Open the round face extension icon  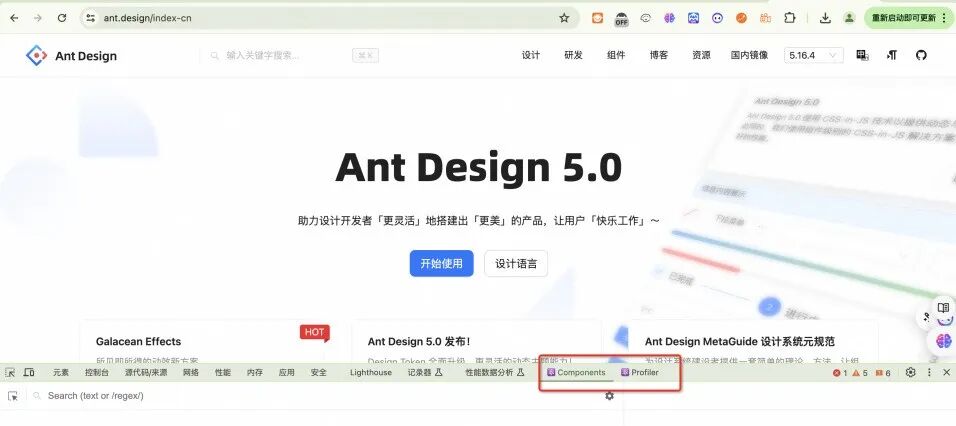coord(717,18)
